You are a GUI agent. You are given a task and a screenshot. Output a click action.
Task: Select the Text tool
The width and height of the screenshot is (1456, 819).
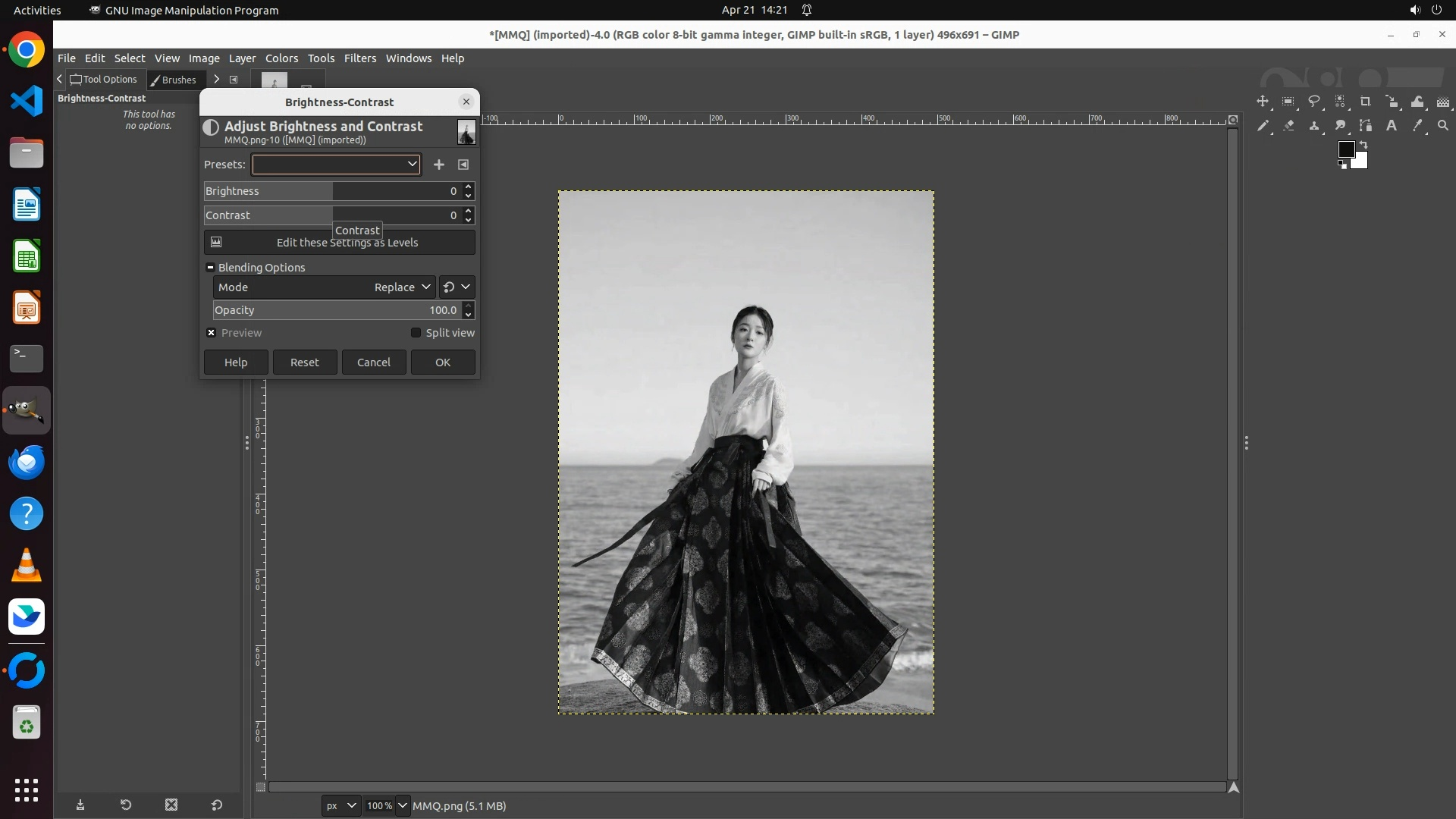pyautogui.click(x=1392, y=126)
